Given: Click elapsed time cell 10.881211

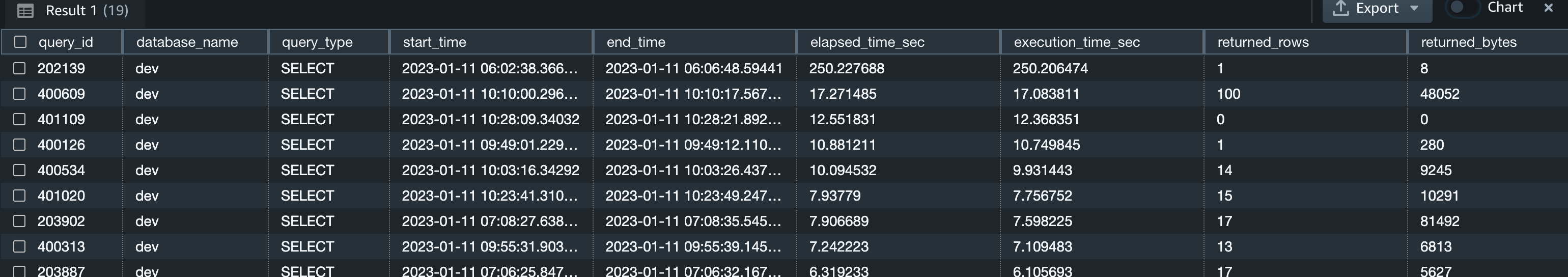Looking at the screenshot, I should click(842, 145).
